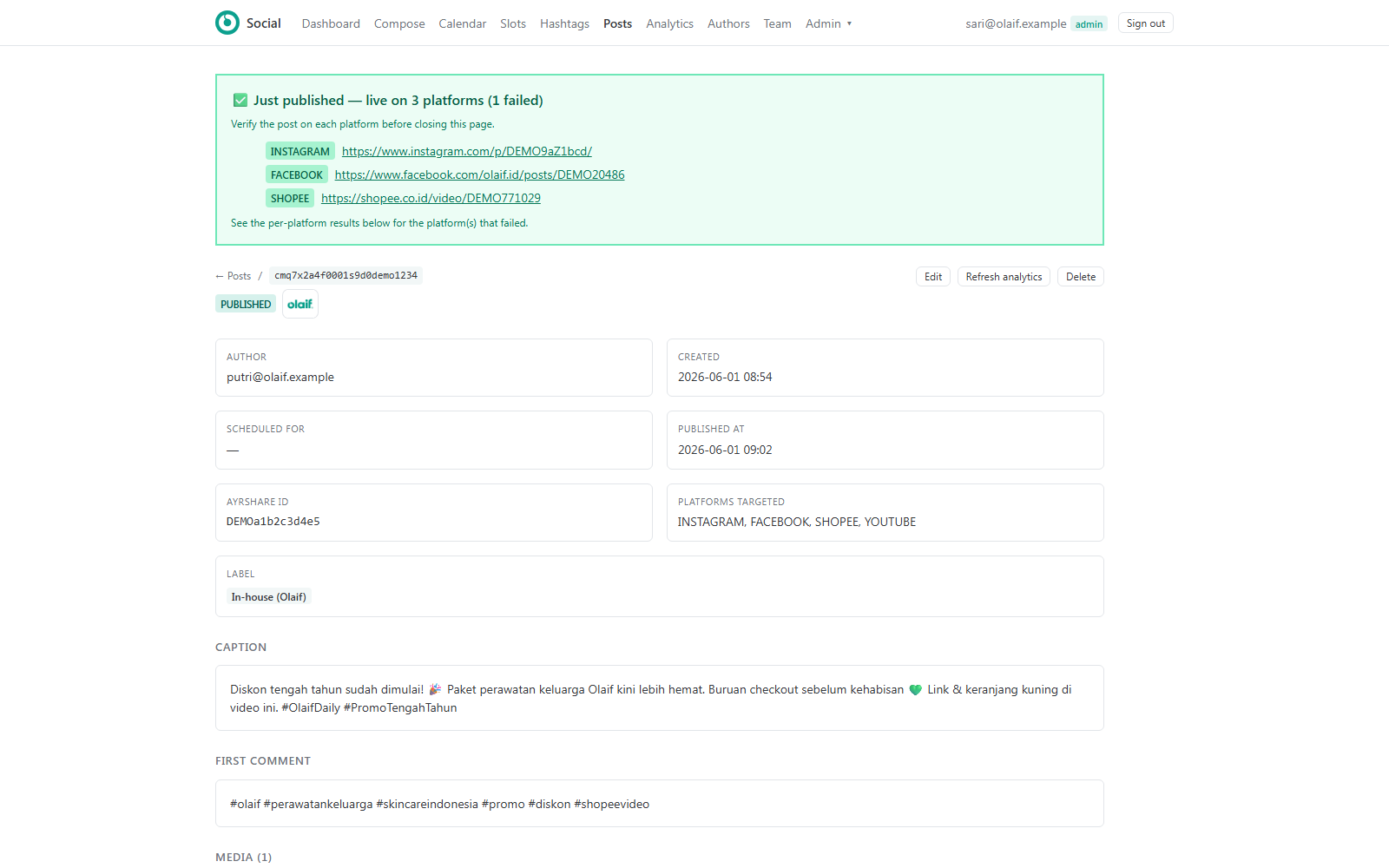Open the Team page
The width and height of the screenshot is (1389, 868).
[777, 23]
